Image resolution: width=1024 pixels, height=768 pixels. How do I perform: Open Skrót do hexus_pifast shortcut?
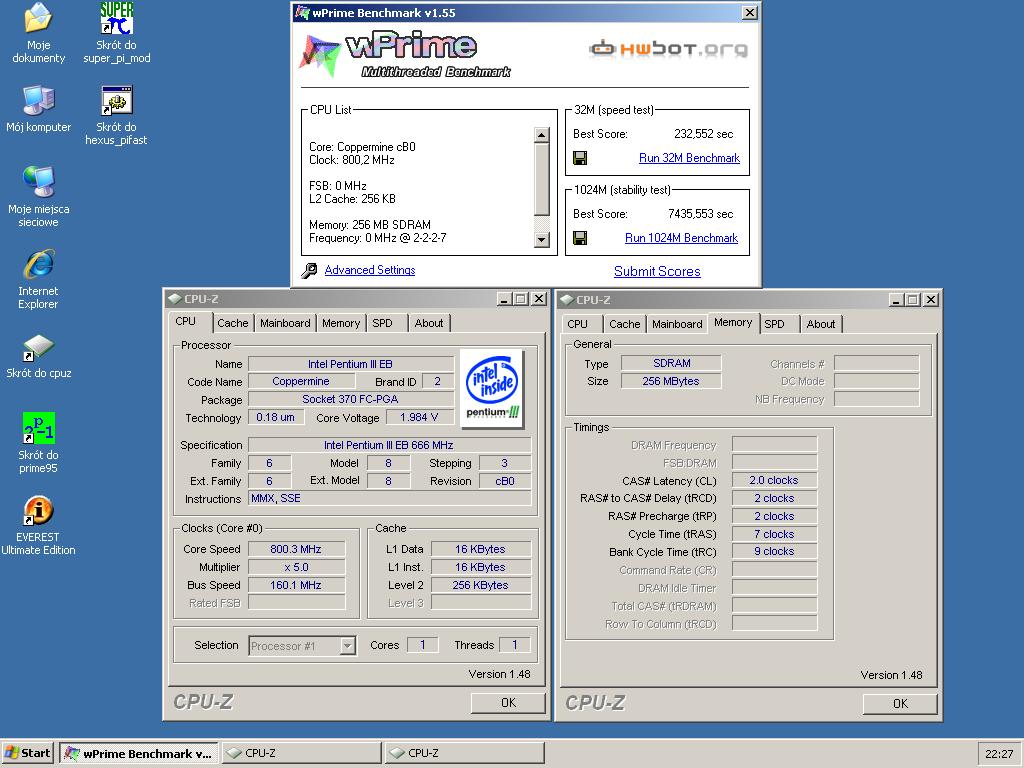tap(116, 115)
